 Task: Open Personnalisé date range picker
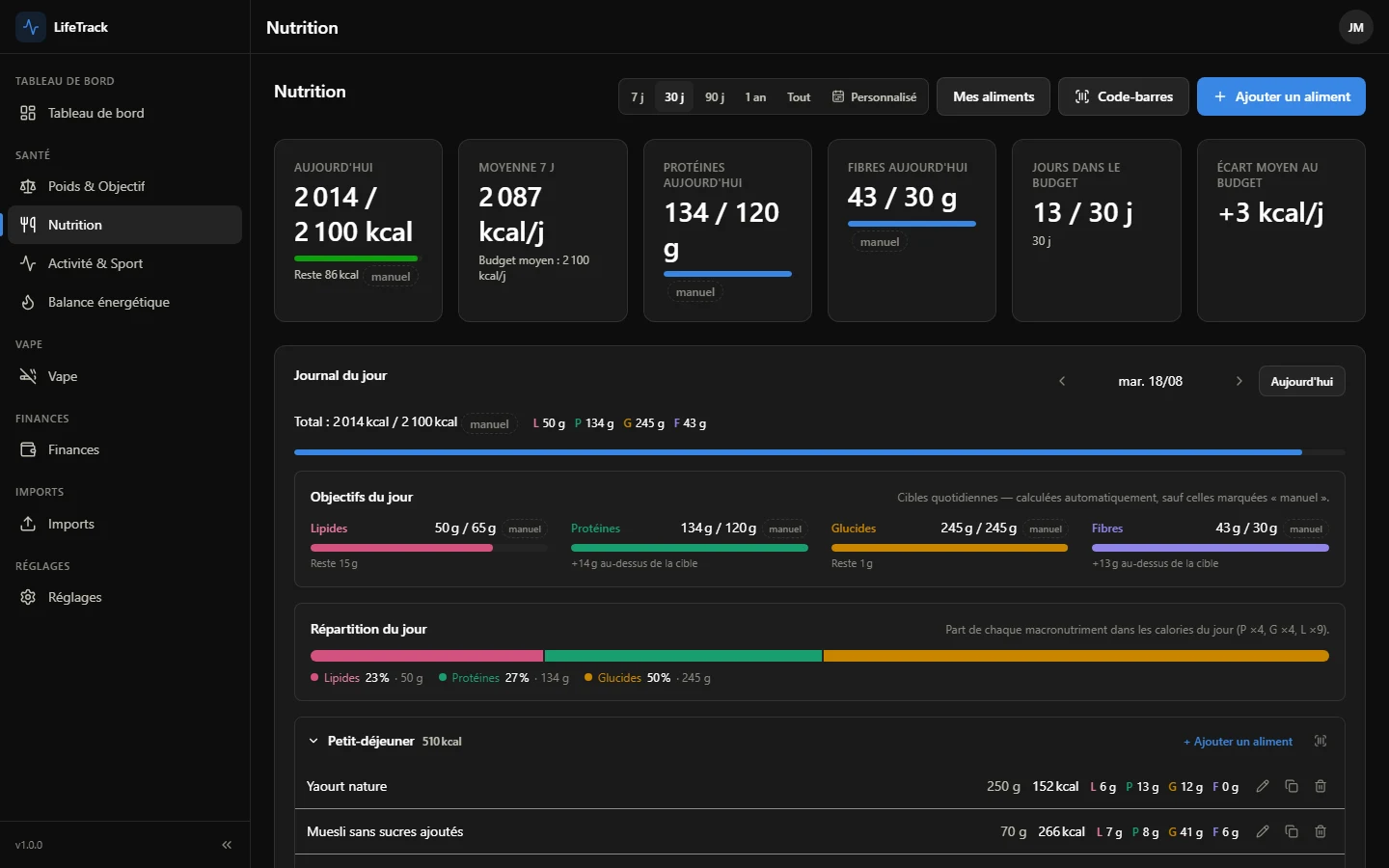click(x=874, y=97)
